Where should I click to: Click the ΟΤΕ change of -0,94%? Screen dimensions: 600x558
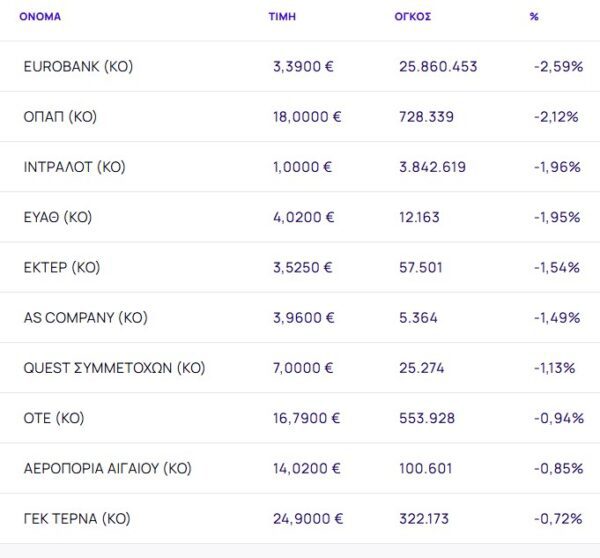click(559, 418)
